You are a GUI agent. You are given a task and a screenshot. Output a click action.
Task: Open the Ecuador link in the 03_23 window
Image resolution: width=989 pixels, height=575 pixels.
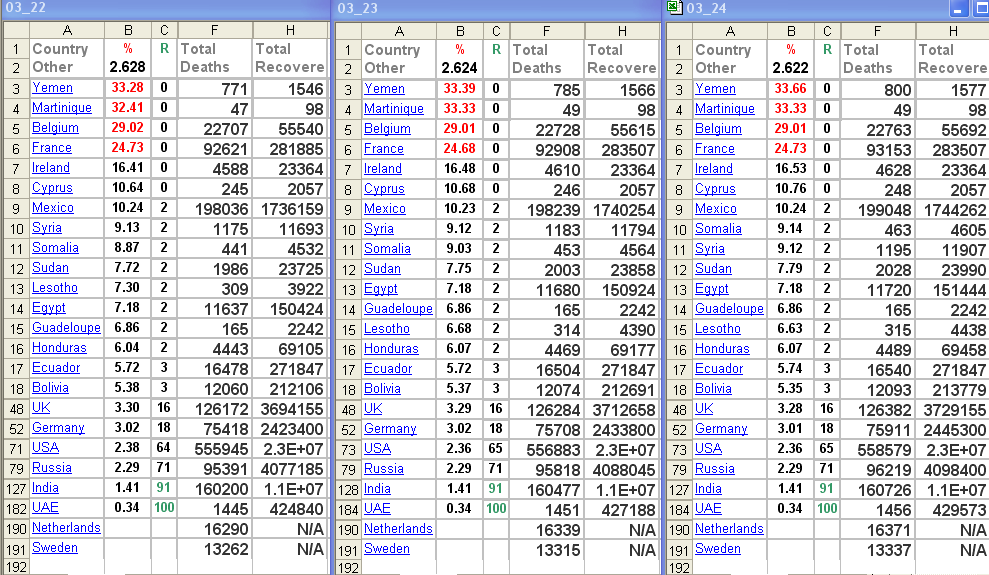click(388, 368)
